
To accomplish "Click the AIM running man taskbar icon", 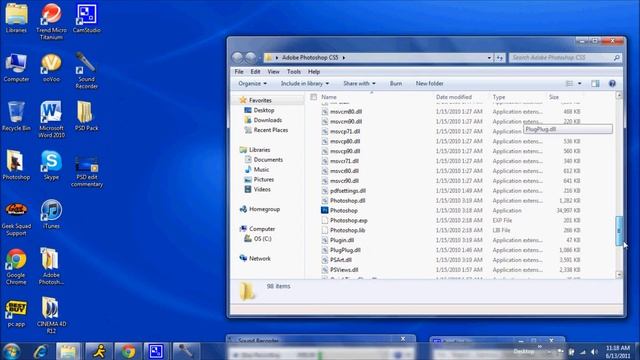I will coord(99,351).
